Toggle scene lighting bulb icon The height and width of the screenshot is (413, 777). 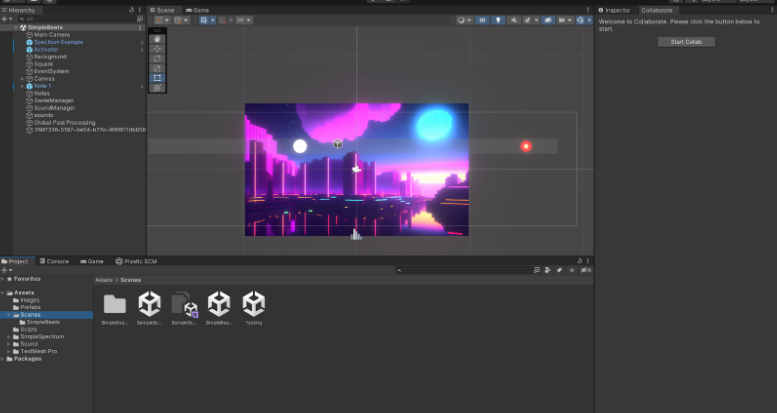[x=498, y=20]
